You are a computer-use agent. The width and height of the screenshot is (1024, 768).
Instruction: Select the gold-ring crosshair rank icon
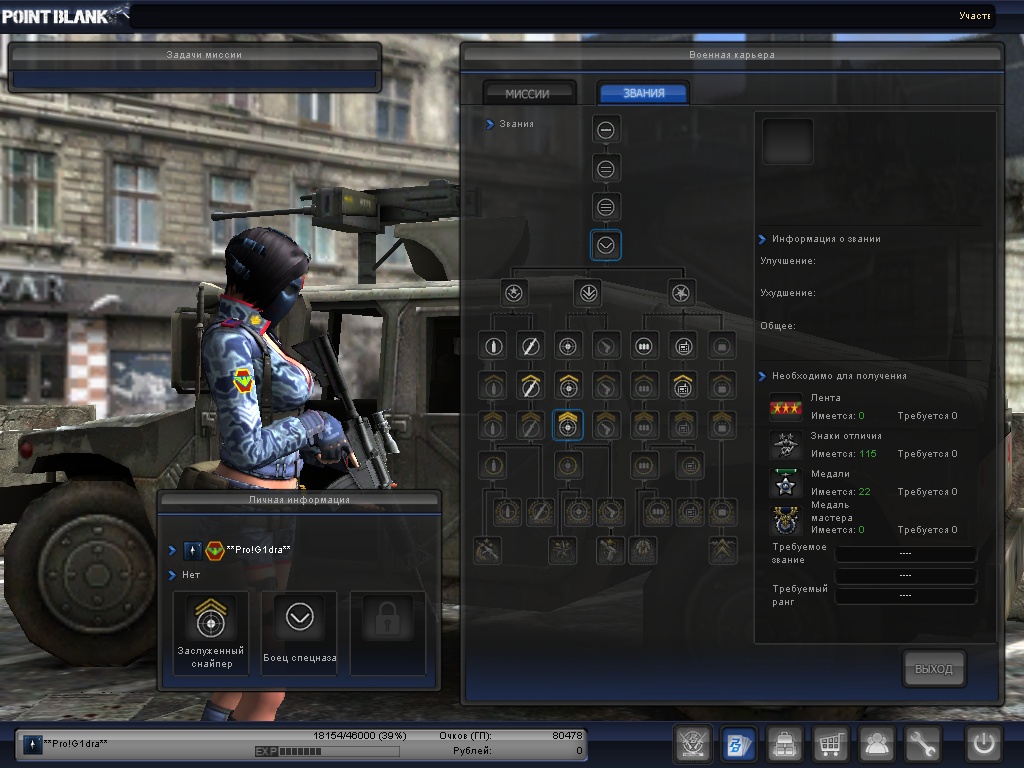[568, 466]
